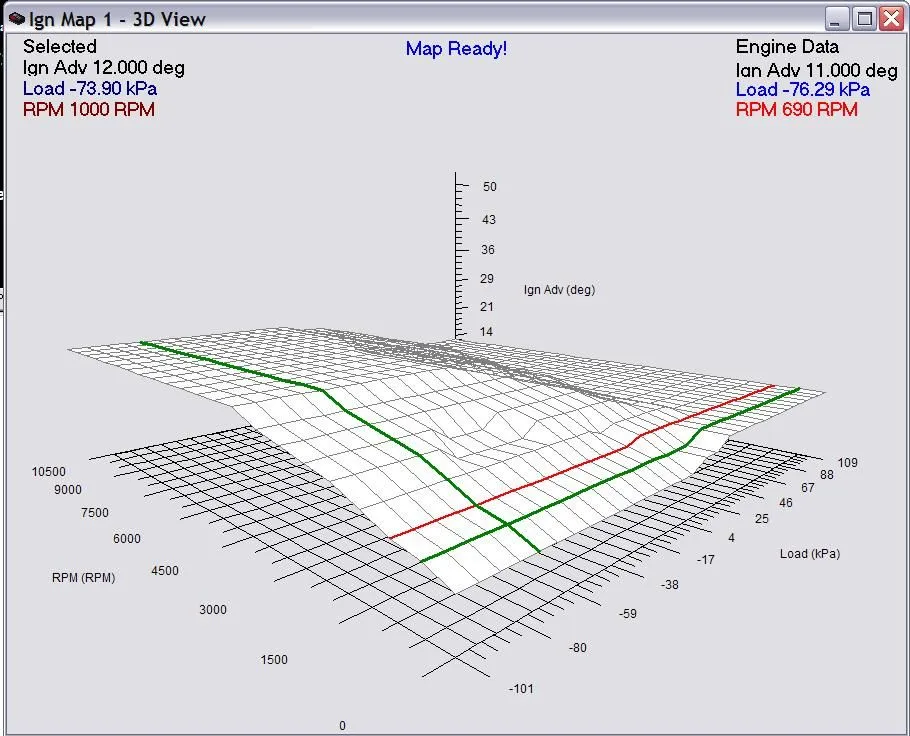Click the Engine Data 'Ign Adv 11.000 deg' readout

click(816, 70)
